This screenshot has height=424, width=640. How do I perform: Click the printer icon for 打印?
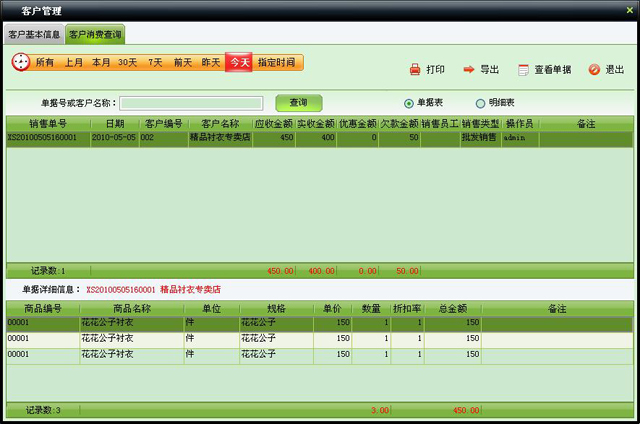(415, 70)
